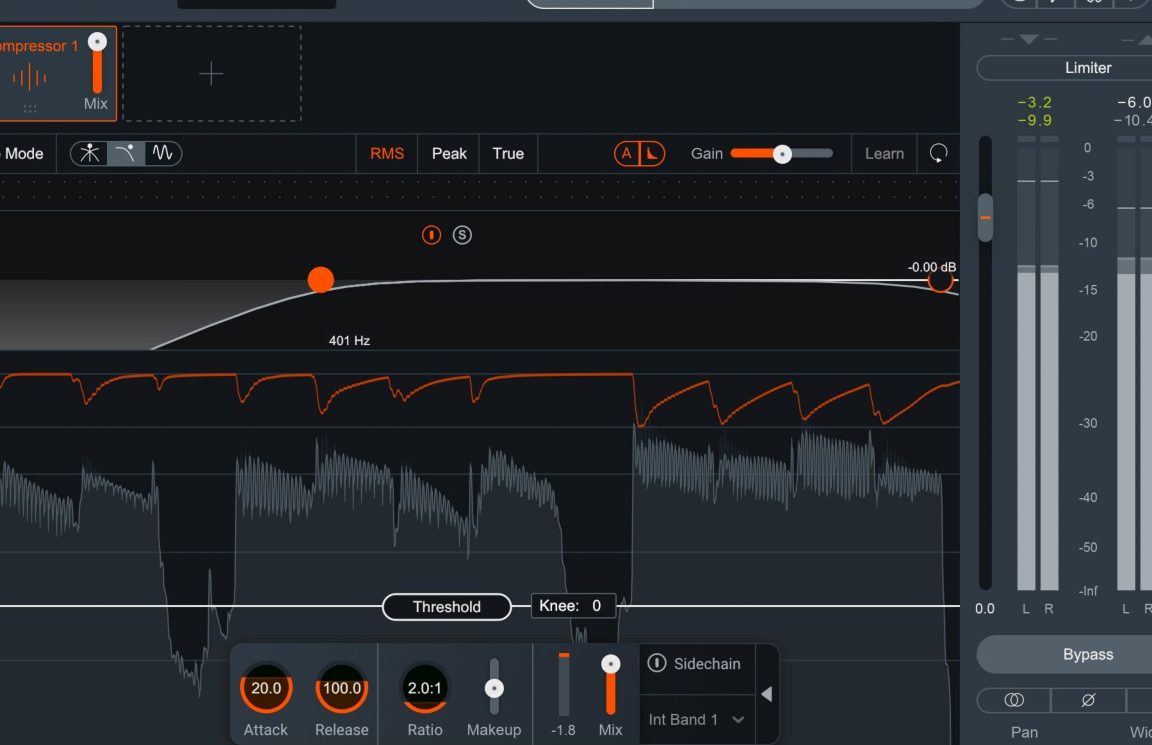Viewport: 1152px width, 745px height.
Task: Click the phase Ø icon near Width
Action: pos(1088,700)
